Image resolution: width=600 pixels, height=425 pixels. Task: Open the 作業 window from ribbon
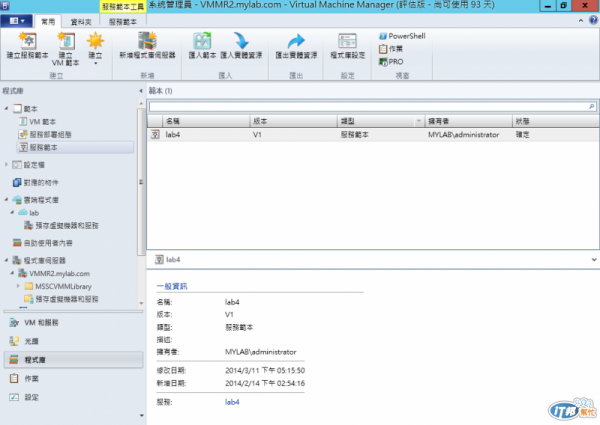point(391,49)
